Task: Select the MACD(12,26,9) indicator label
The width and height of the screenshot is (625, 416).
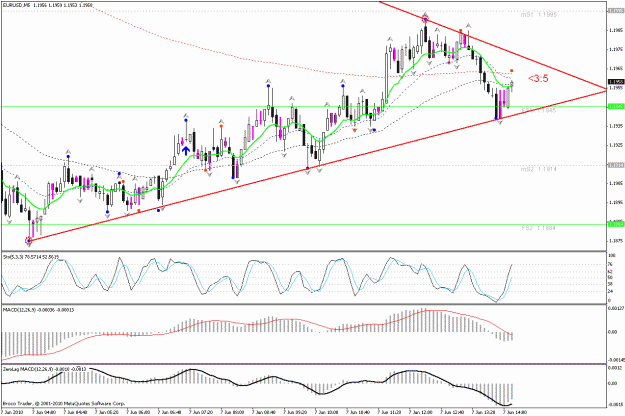Action: [x=38, y=310]
